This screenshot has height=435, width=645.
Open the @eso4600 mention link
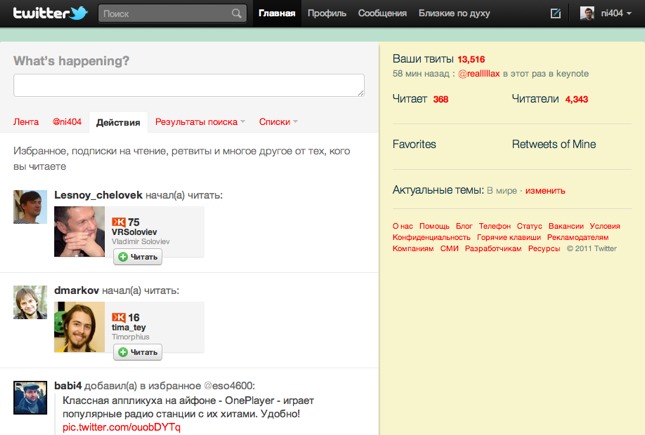pyautogui.click(x=229, y=386)
